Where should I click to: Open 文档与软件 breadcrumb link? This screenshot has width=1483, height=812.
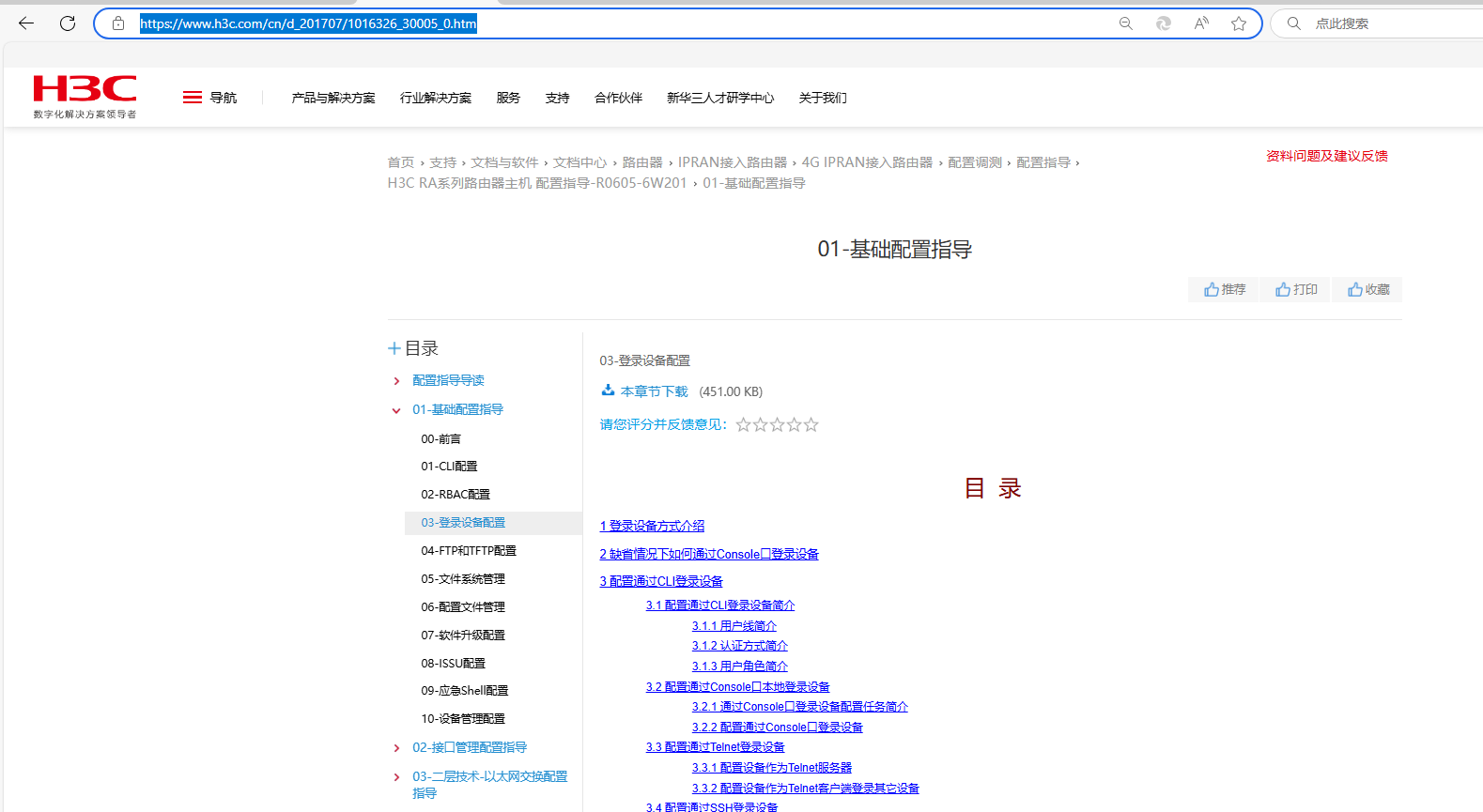tap(504, 162)
